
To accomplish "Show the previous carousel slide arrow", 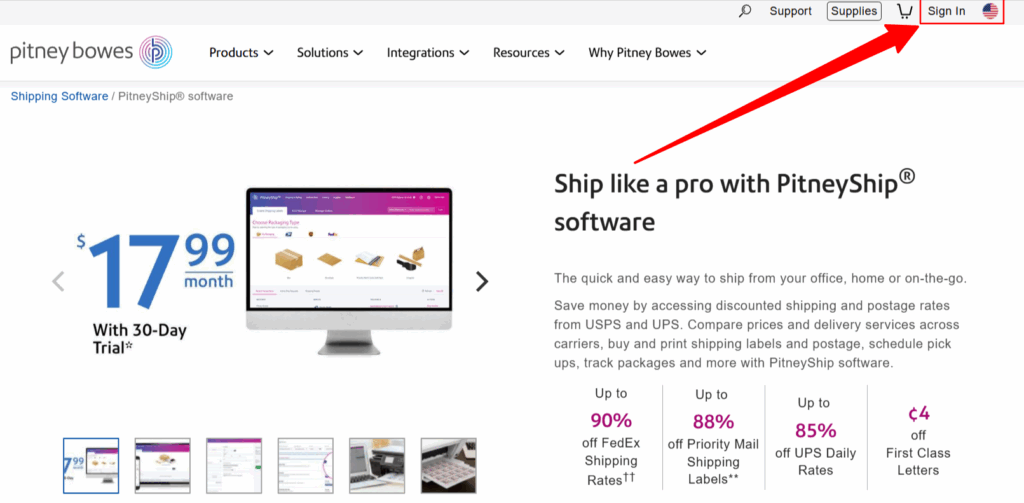I will [59, 282].
